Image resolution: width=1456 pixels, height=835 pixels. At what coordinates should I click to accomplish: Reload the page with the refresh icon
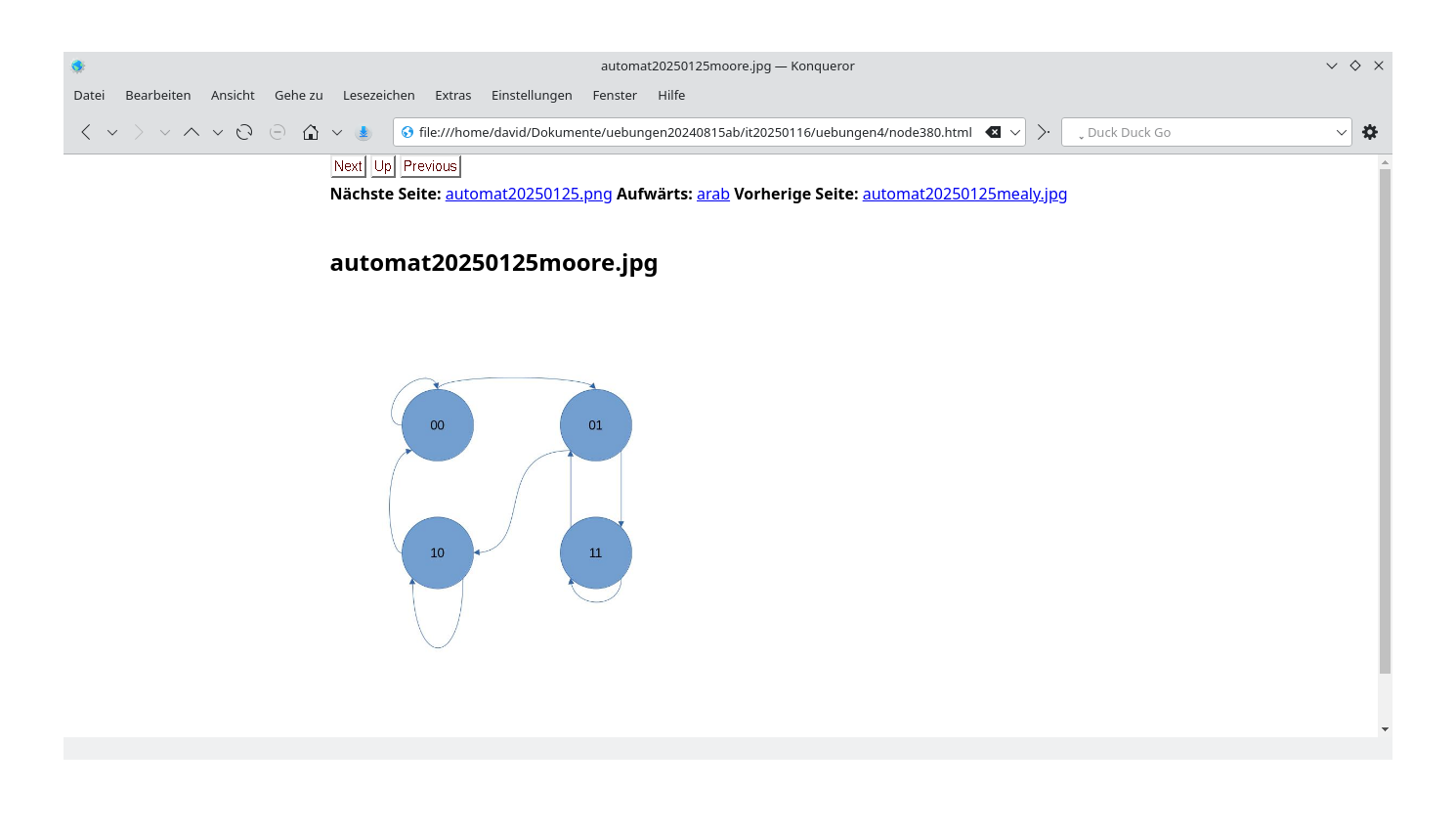click(243, 132)
